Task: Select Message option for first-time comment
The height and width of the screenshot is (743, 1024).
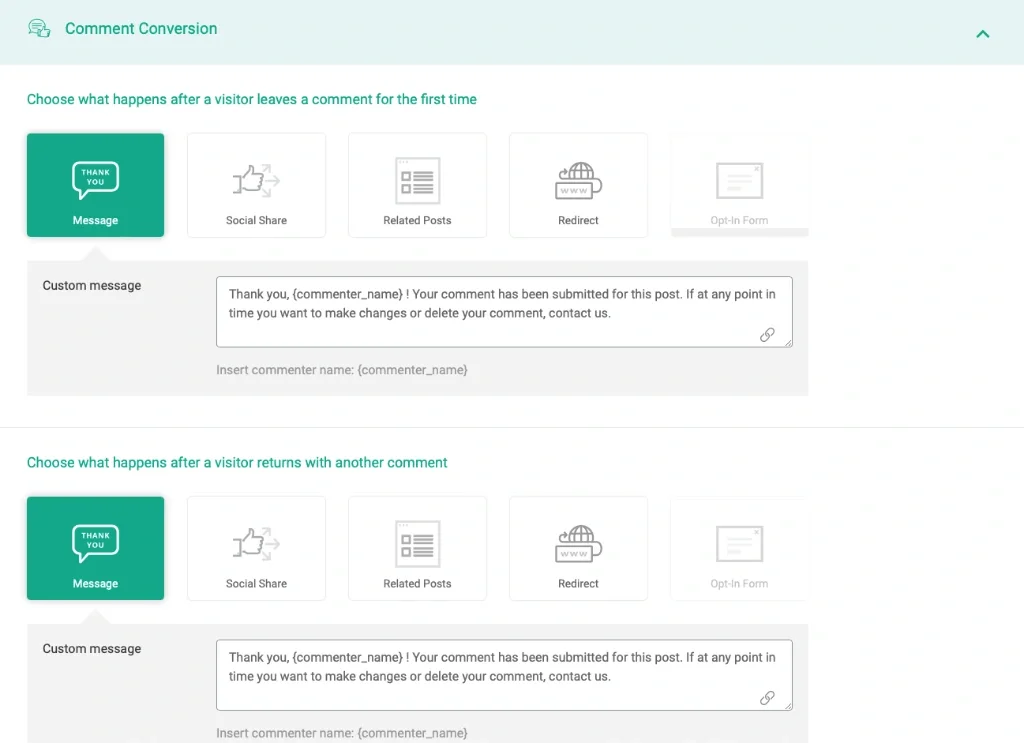Action: (x=95, y=185)
